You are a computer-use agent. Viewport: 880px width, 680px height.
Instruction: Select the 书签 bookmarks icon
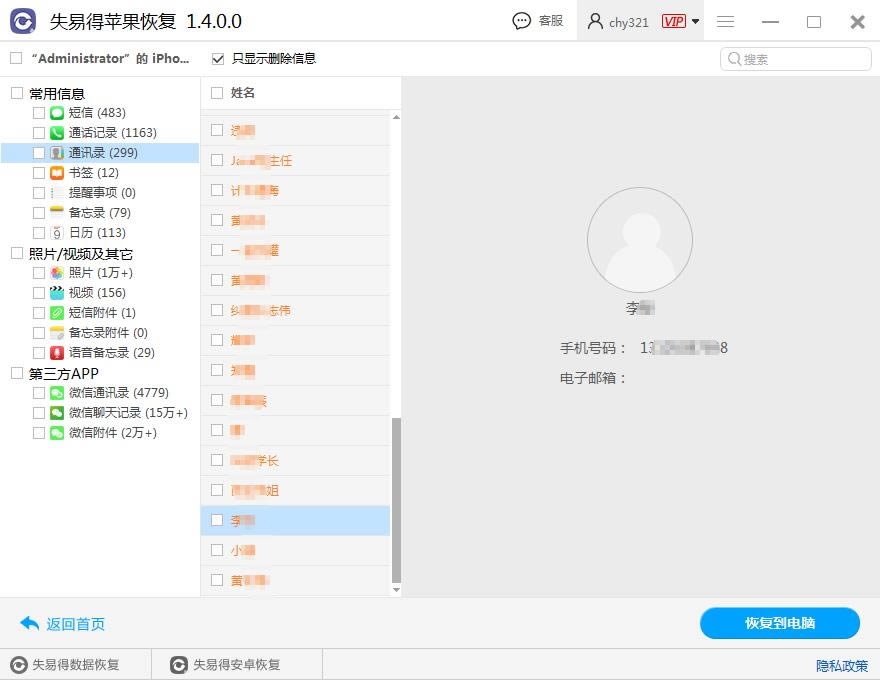click(57, 173)
